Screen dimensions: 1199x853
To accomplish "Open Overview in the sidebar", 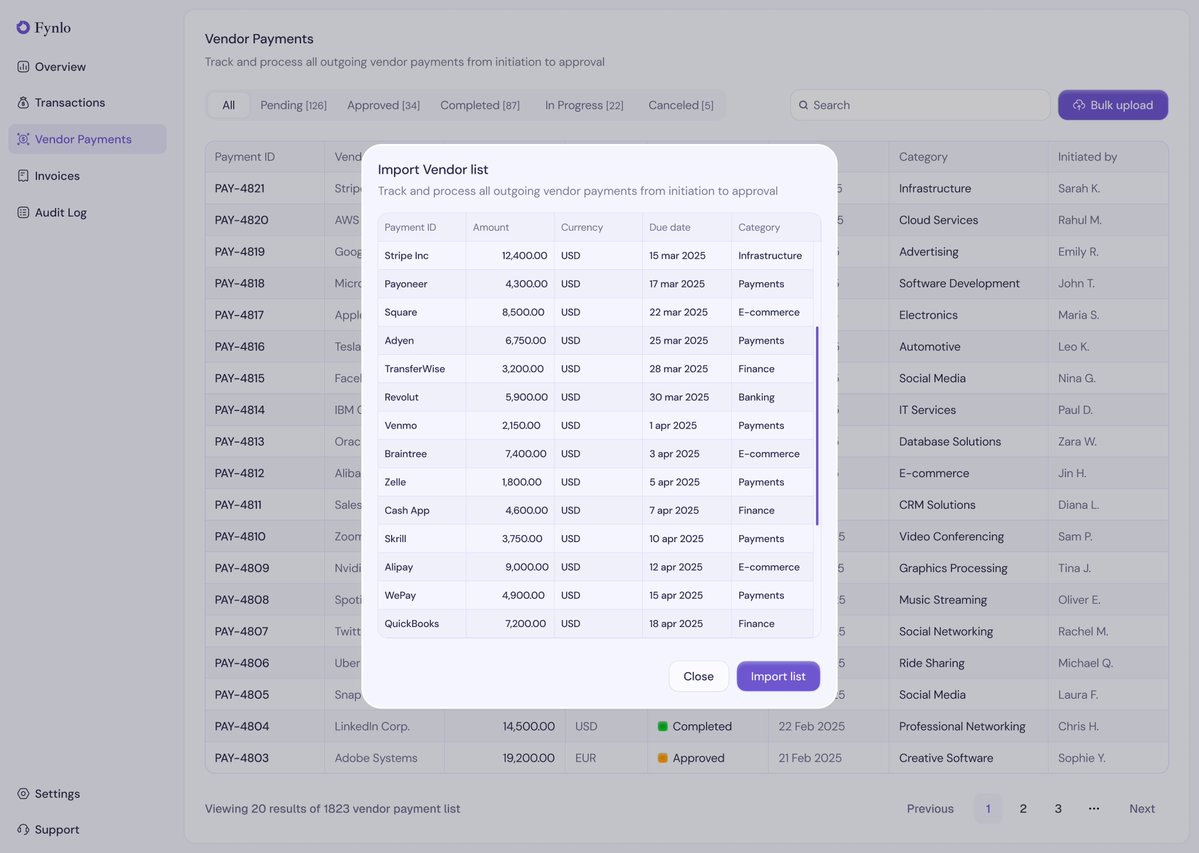I will pyautogui.click(x=87, y=66).
